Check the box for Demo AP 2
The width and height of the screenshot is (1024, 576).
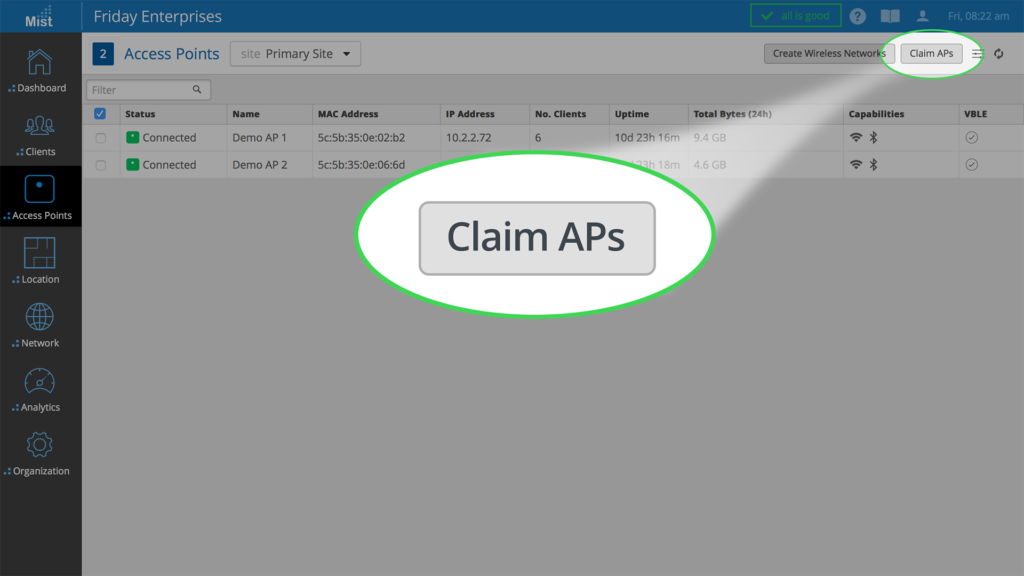[100, 165]
